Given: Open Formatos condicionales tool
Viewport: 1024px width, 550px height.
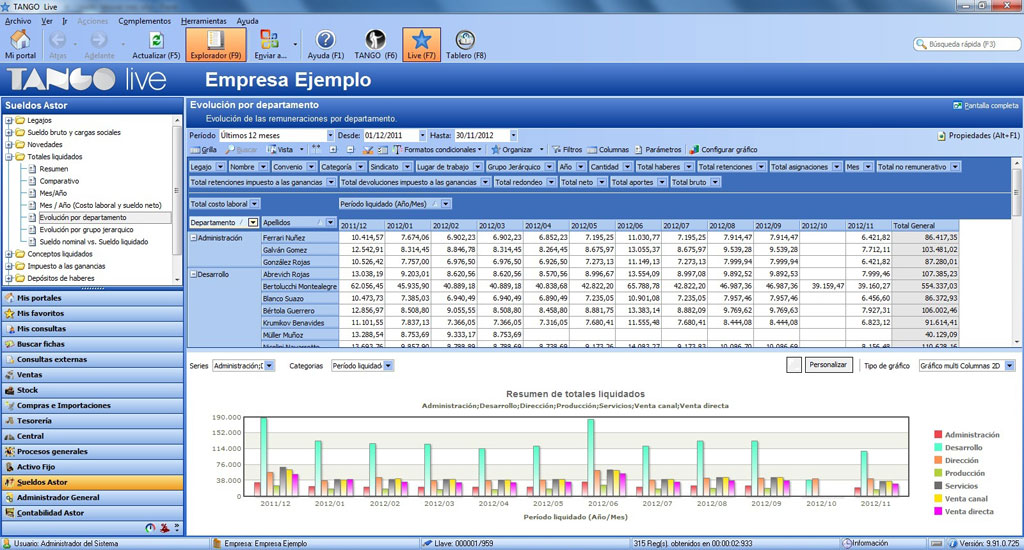Looking at the screenshot, I should click(437, 150).
